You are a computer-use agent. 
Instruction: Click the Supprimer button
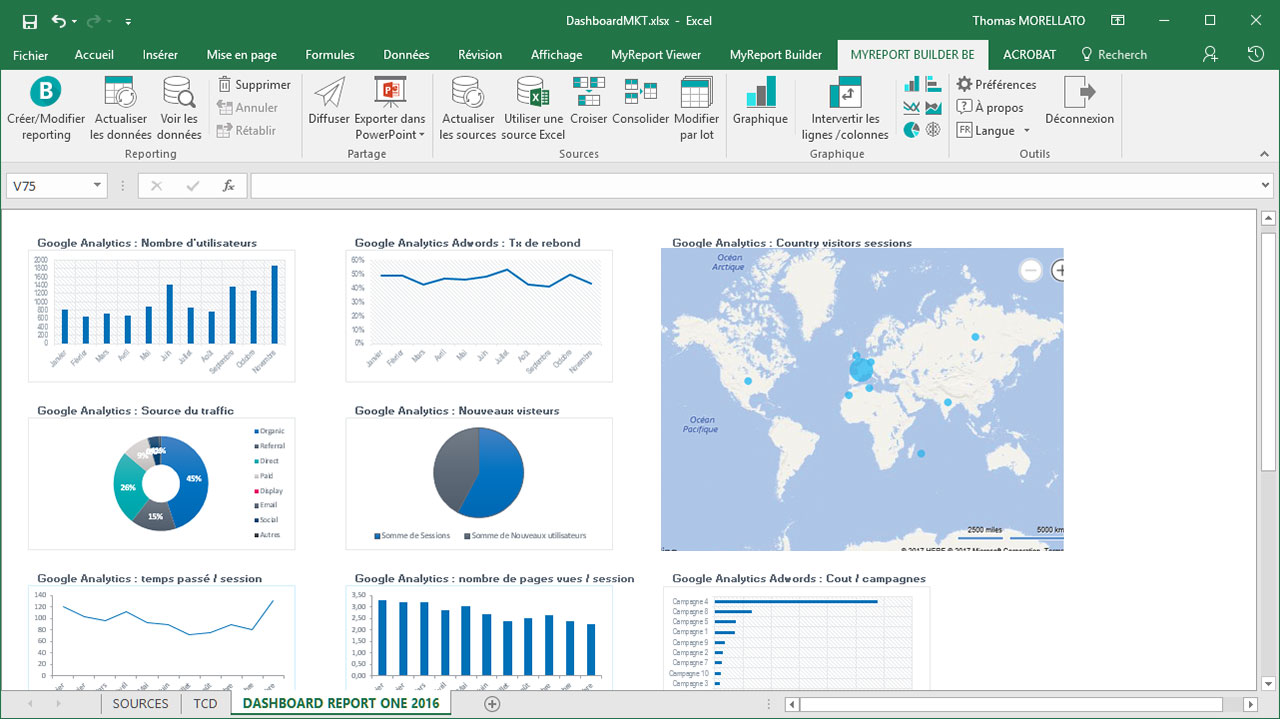[253, 85]
